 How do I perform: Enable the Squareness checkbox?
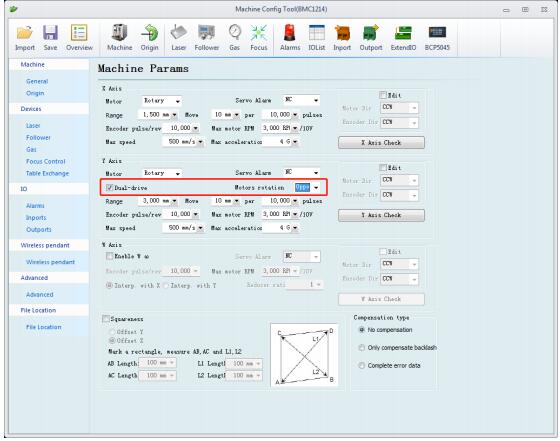coord(106,319)
